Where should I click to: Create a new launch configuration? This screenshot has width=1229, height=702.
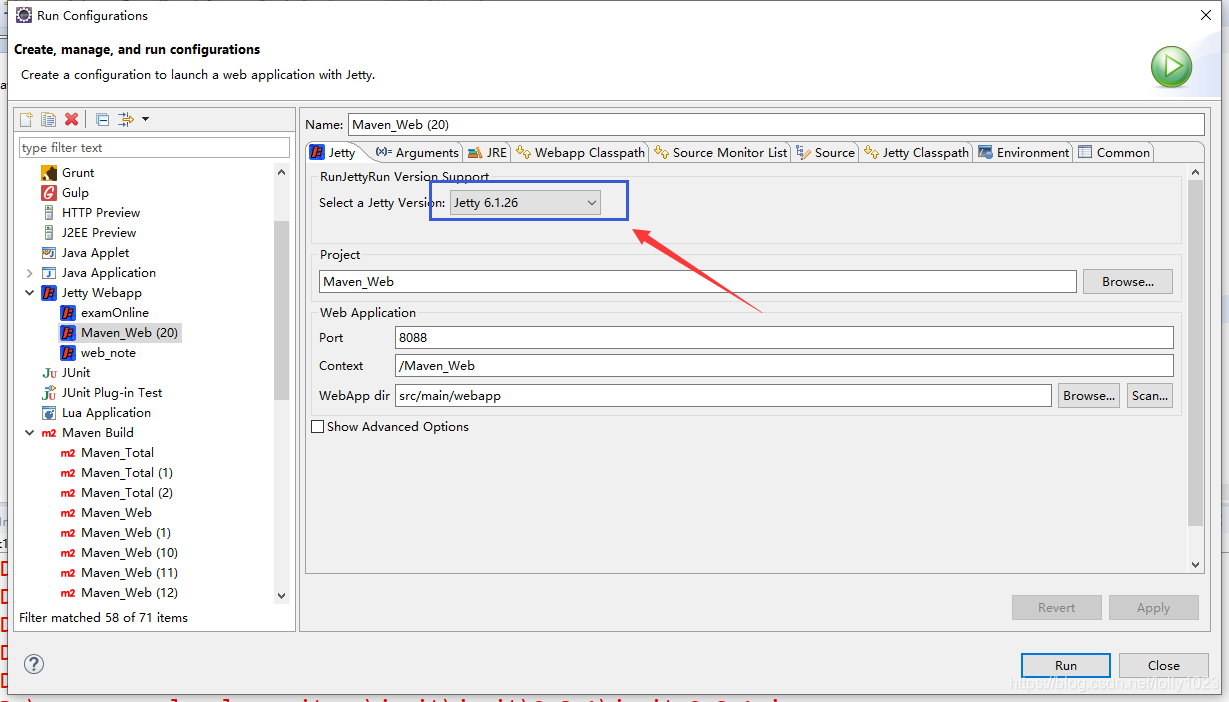tap(27, 119)
